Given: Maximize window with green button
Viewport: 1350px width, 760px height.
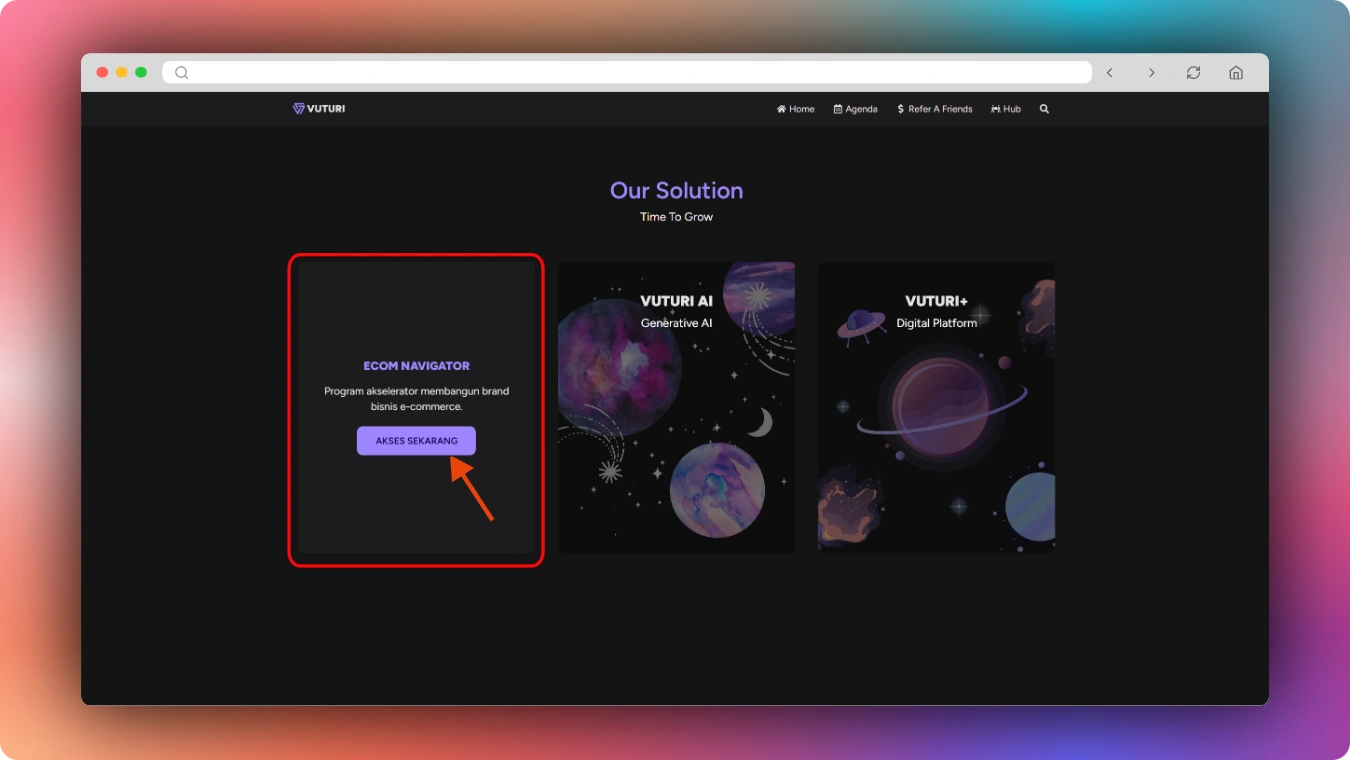Looking at the screenshot, I should tap(141, 72).
